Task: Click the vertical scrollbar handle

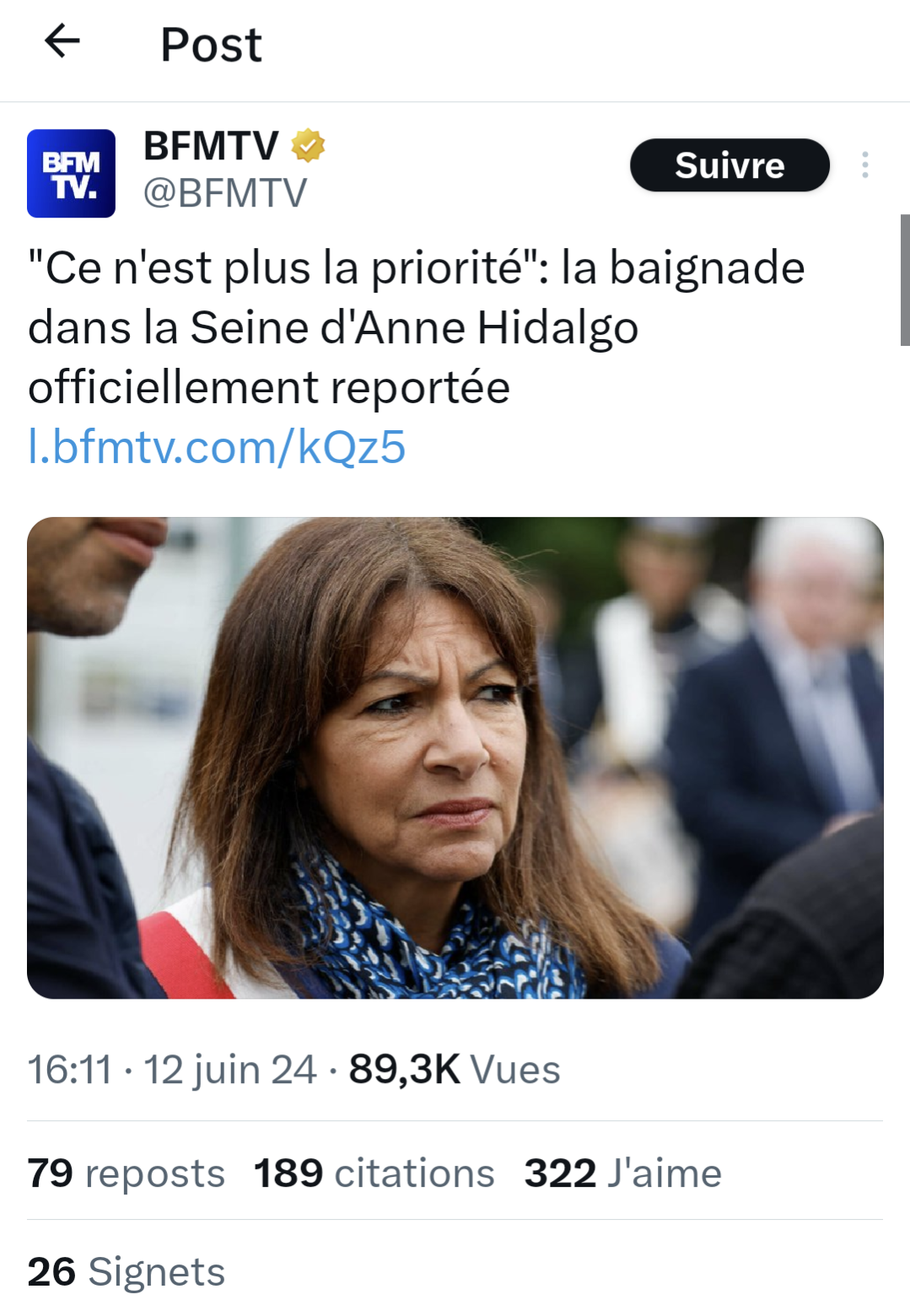Action: [905, 280]
